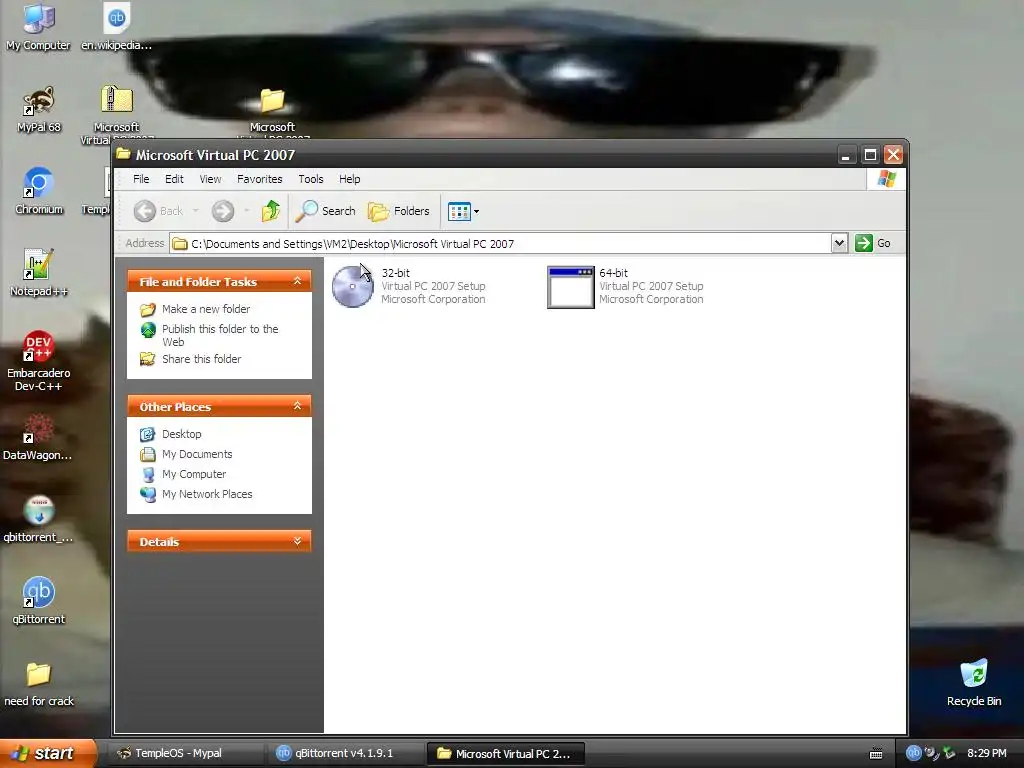Click qBittorrent system tray icon

[x=913, y=753]
